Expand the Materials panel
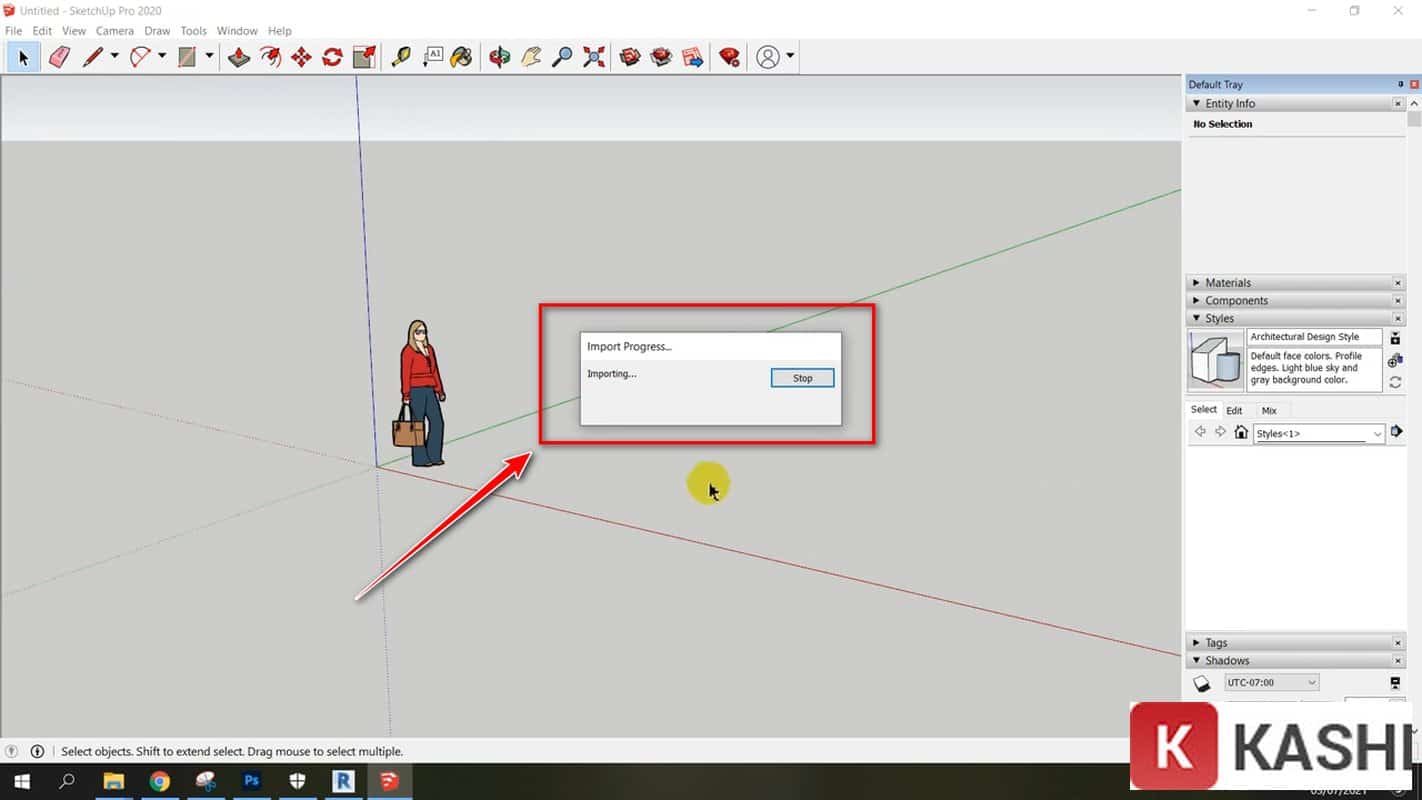The width and height of the screenshot is (1422, 800). point(1227,283)
